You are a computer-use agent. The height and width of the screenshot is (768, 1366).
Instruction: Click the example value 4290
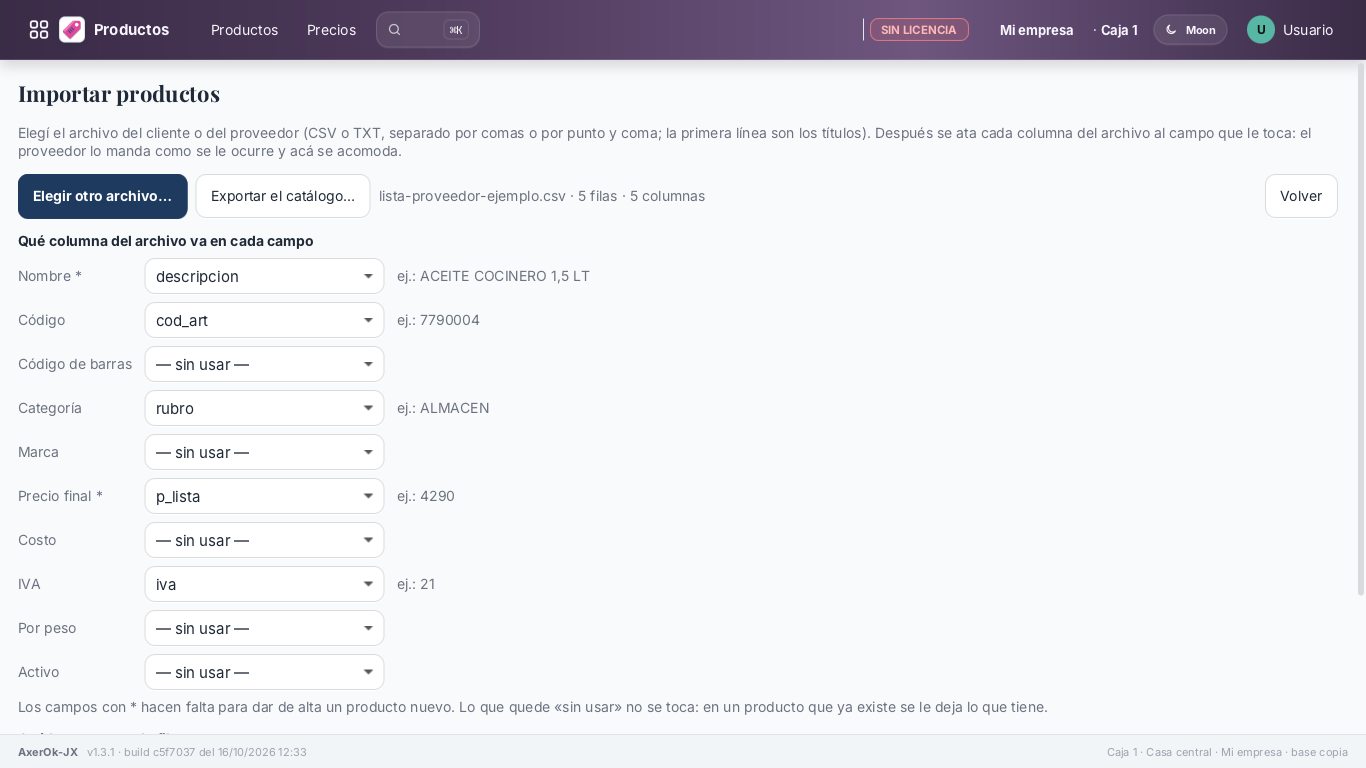click(x=437, y=496)
